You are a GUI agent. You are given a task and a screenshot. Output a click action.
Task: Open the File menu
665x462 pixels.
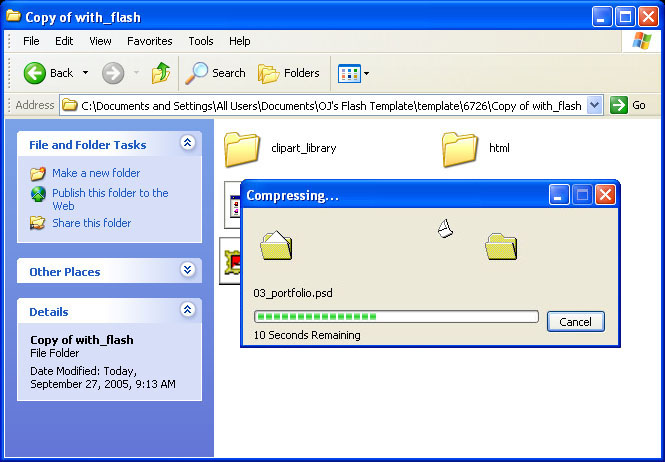31,41
